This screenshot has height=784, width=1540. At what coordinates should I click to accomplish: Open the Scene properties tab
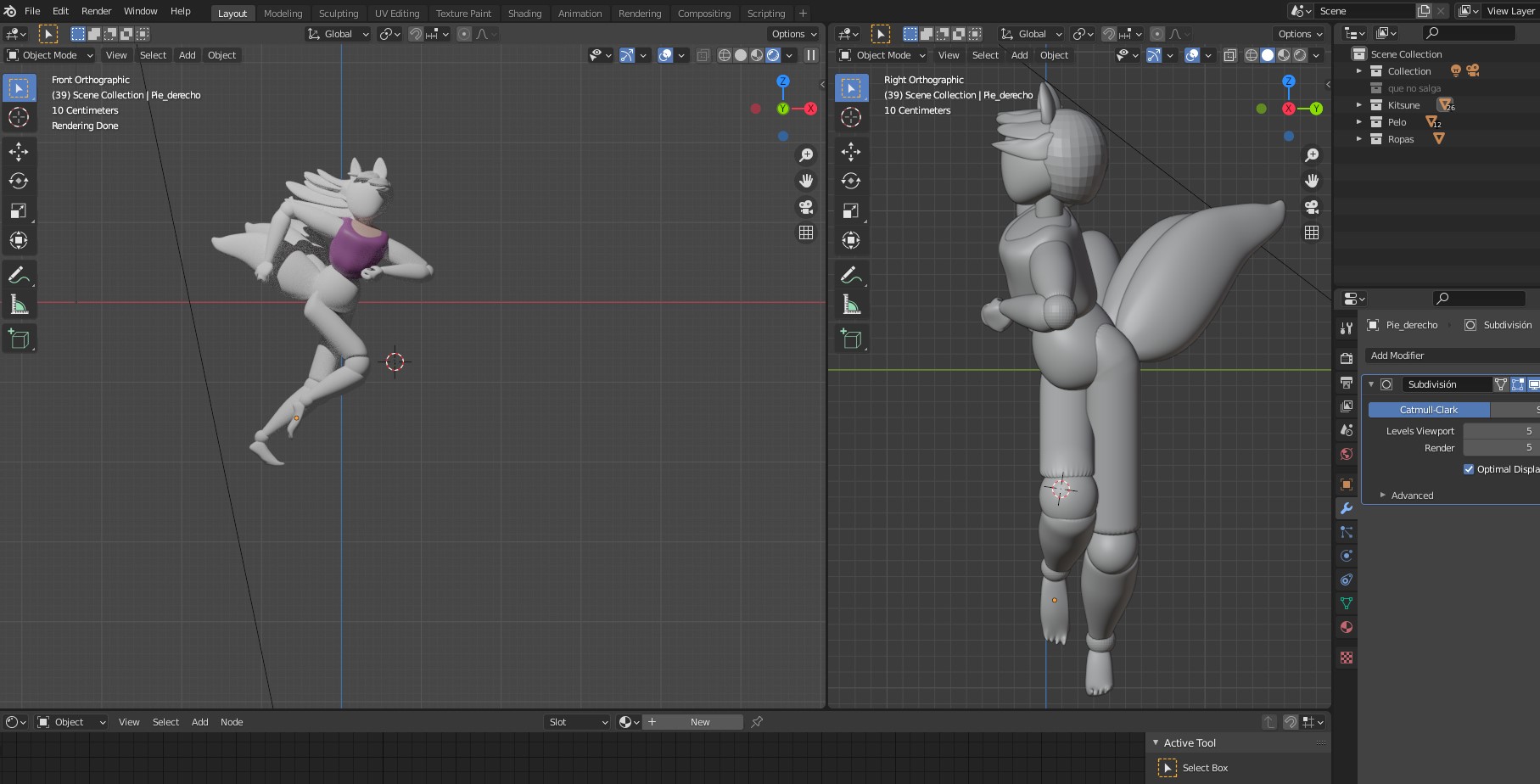(1347, 430)
